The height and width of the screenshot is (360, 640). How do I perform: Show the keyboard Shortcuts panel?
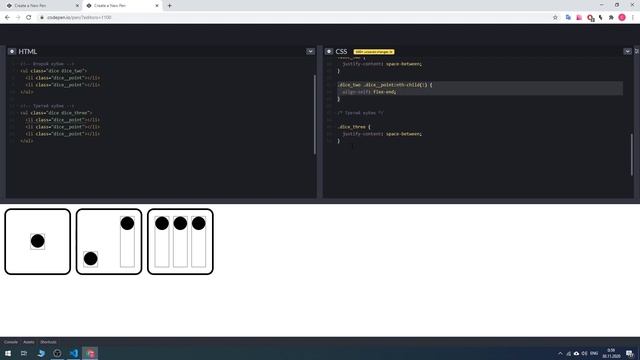[48, 342]
